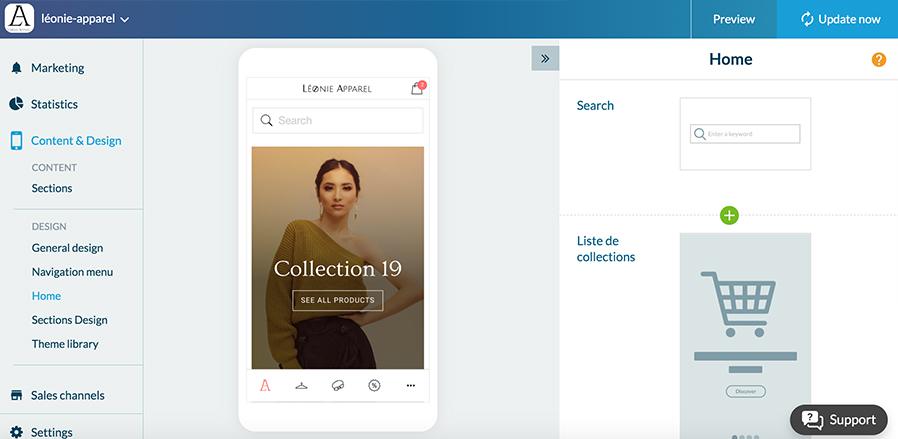Click the Update now button
This screenshot has height=439, width=898.
pos(840,19)
